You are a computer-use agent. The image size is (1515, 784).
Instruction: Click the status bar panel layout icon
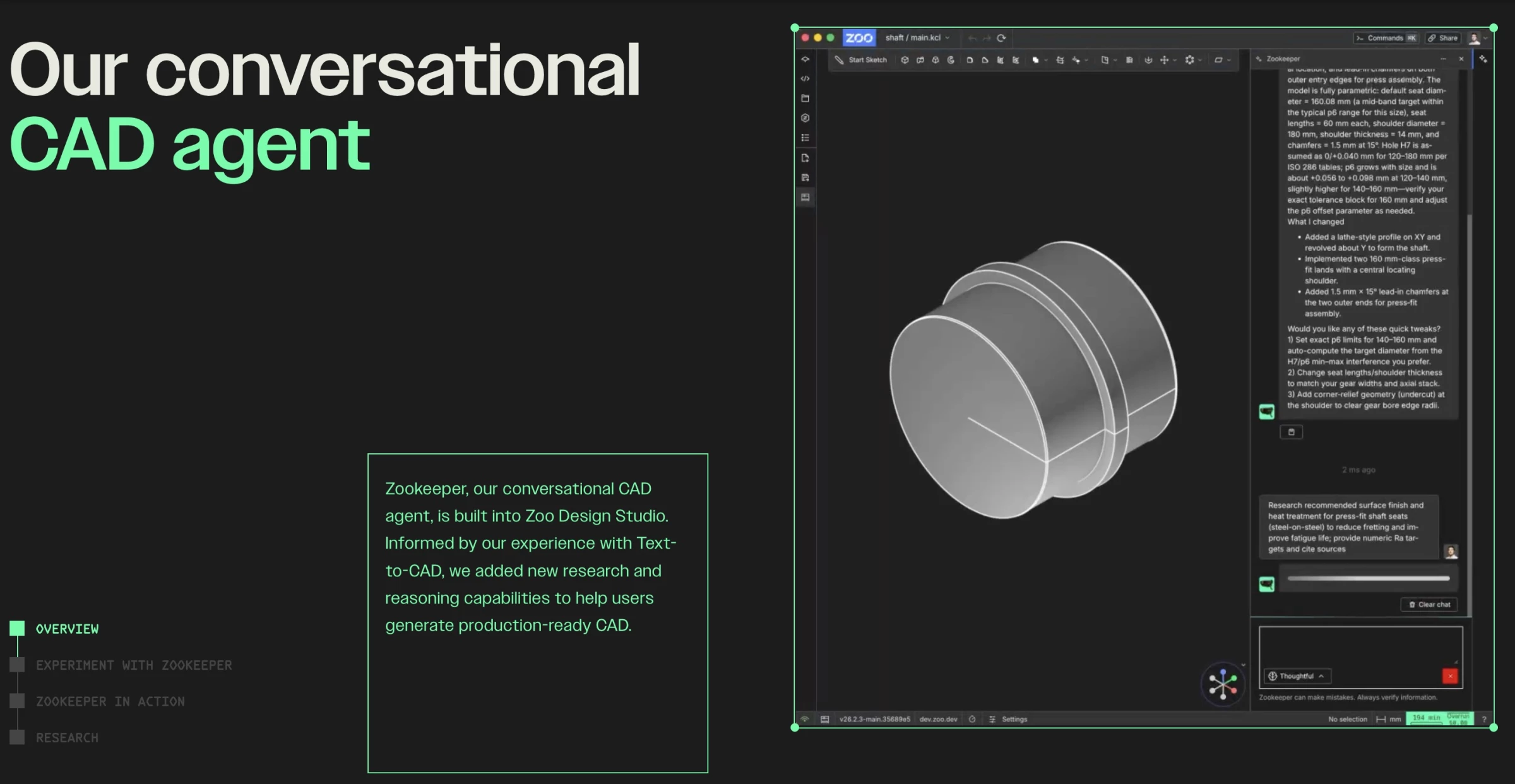(x=824, y=719)
